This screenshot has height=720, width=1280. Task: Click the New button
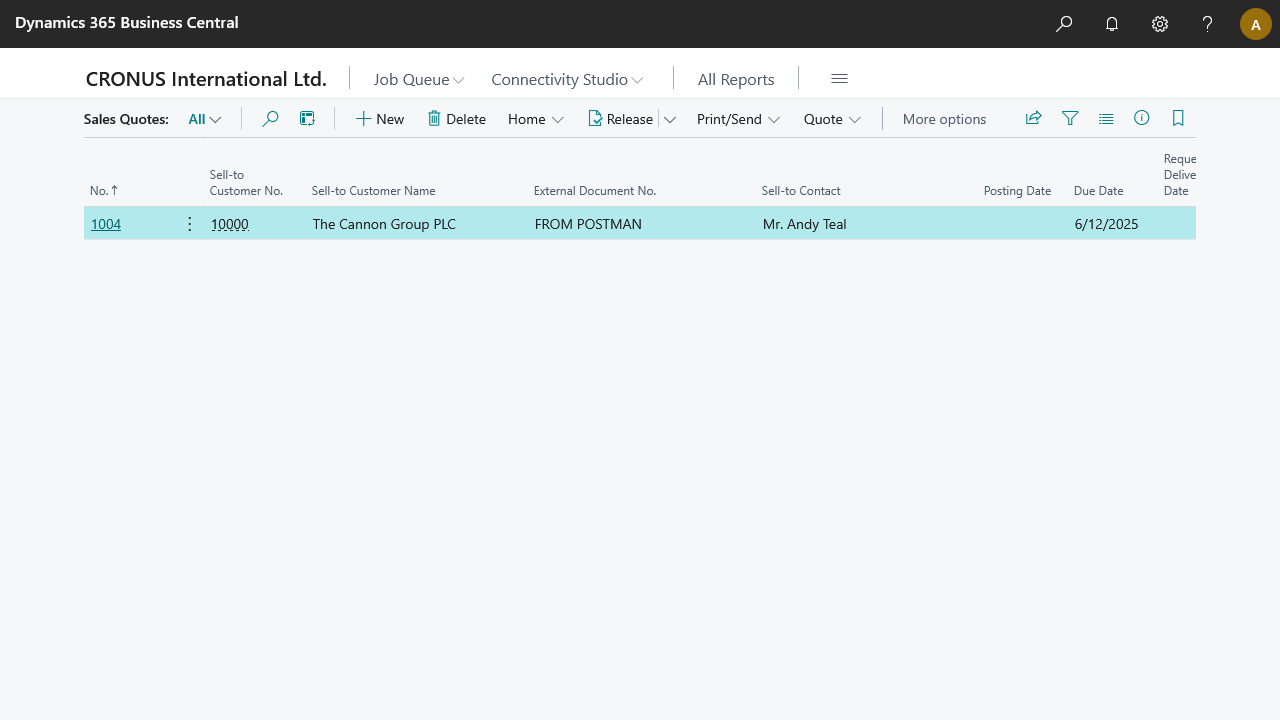coord(380,119)
